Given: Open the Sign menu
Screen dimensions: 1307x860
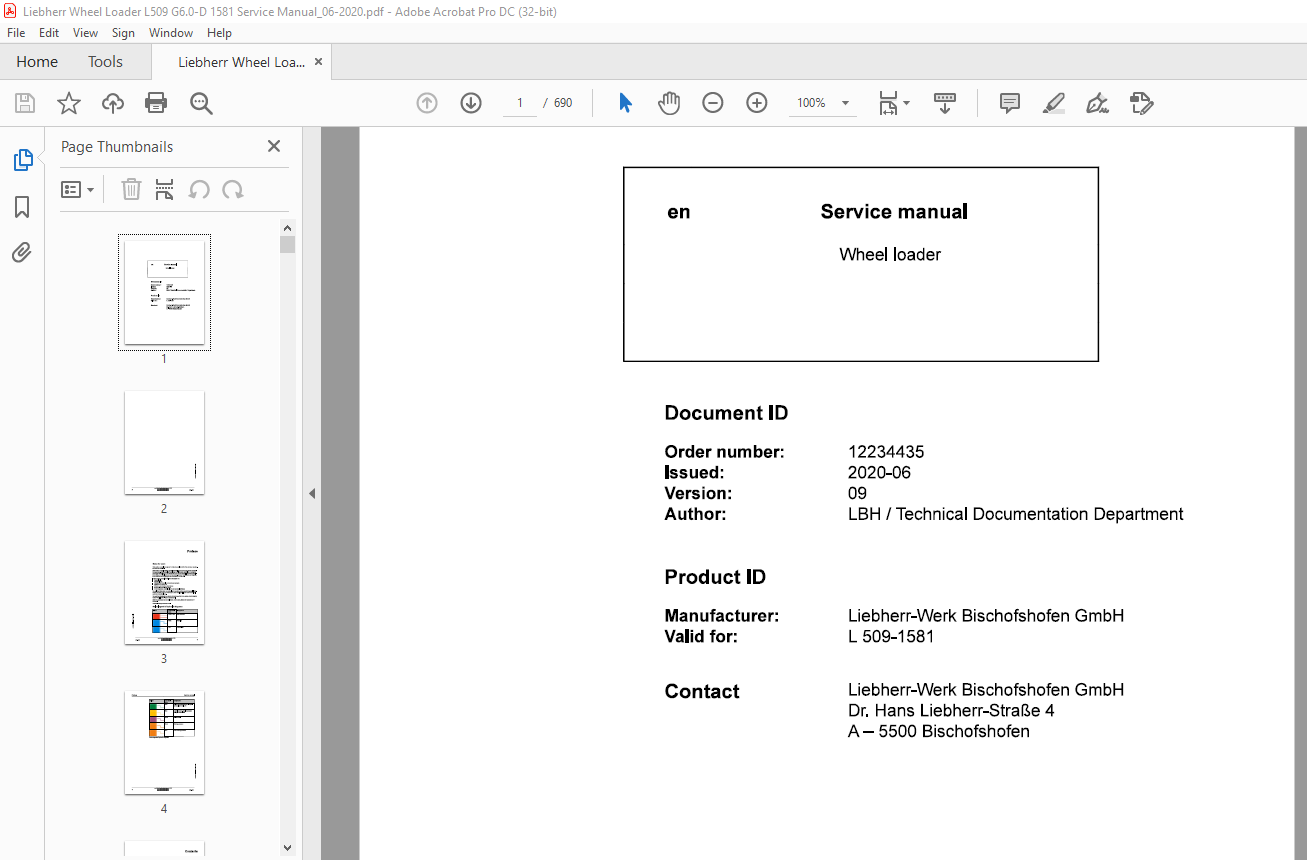Looking at the screenshot, I should click(123, 33).
